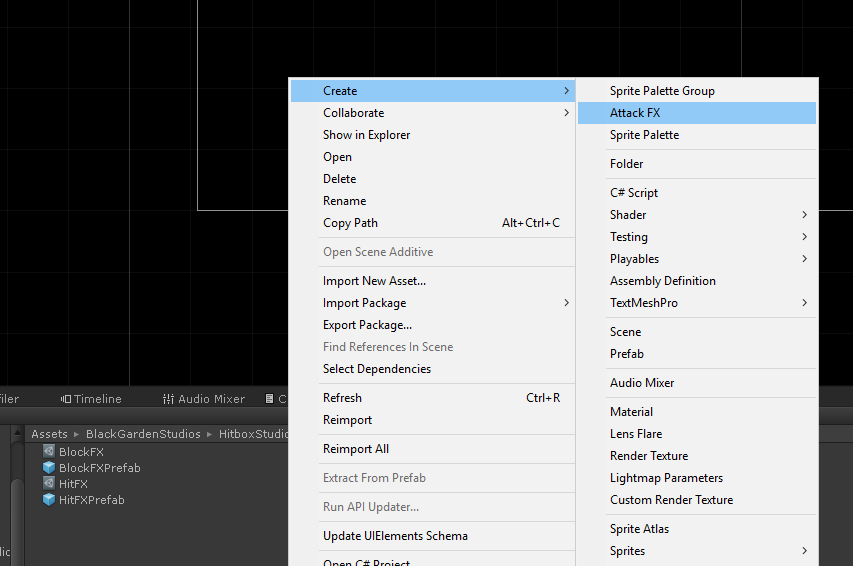Click the Timeline tab icon

[x=66, y=399]
